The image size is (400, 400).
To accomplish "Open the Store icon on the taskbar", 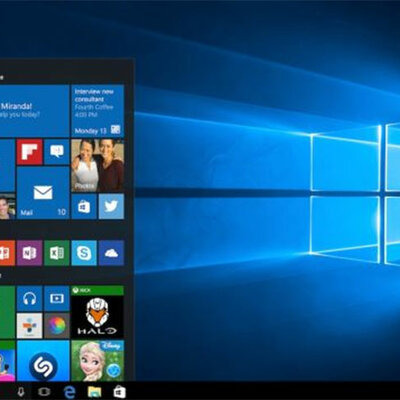I will click(119, 392).
